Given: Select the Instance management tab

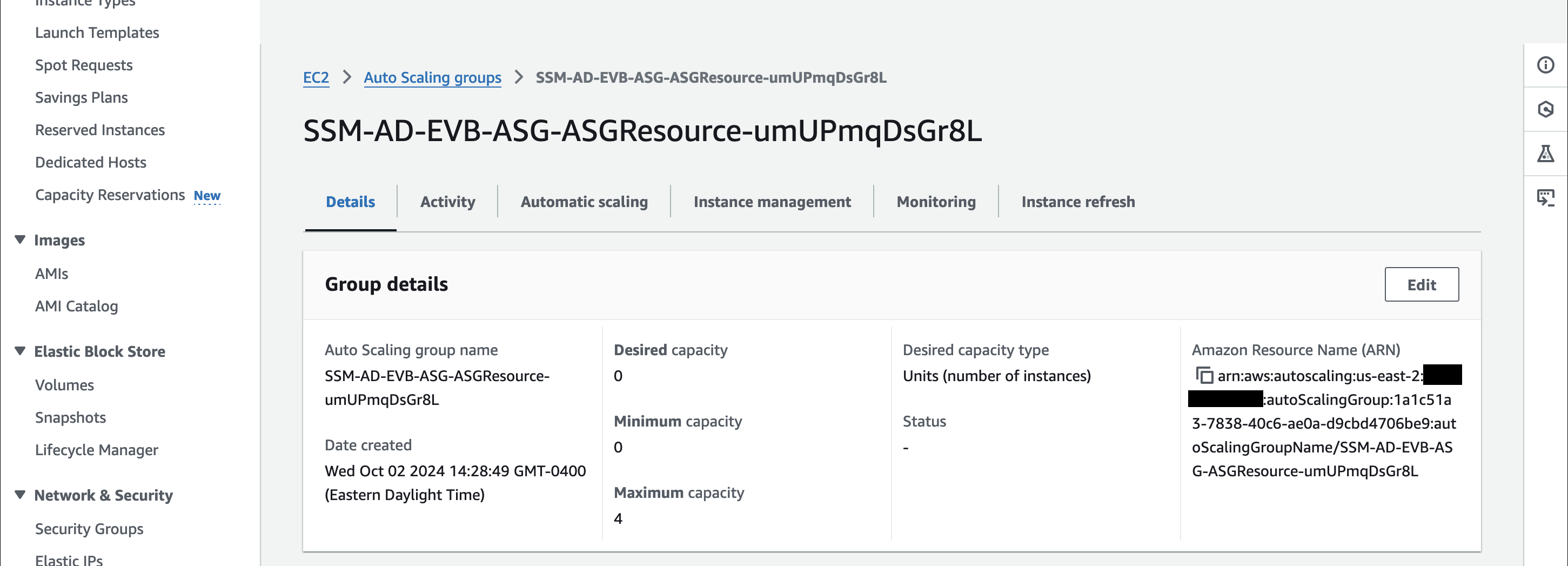Looking at the screenshot, I should [772, 202].
